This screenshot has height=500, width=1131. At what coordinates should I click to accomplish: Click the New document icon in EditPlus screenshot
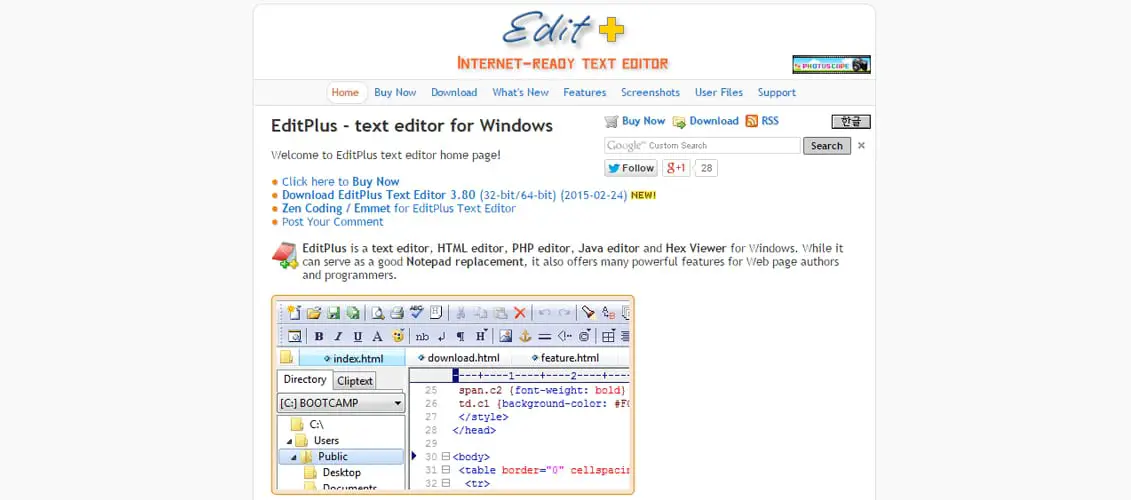pyautogui.click(x=294, y=312)
